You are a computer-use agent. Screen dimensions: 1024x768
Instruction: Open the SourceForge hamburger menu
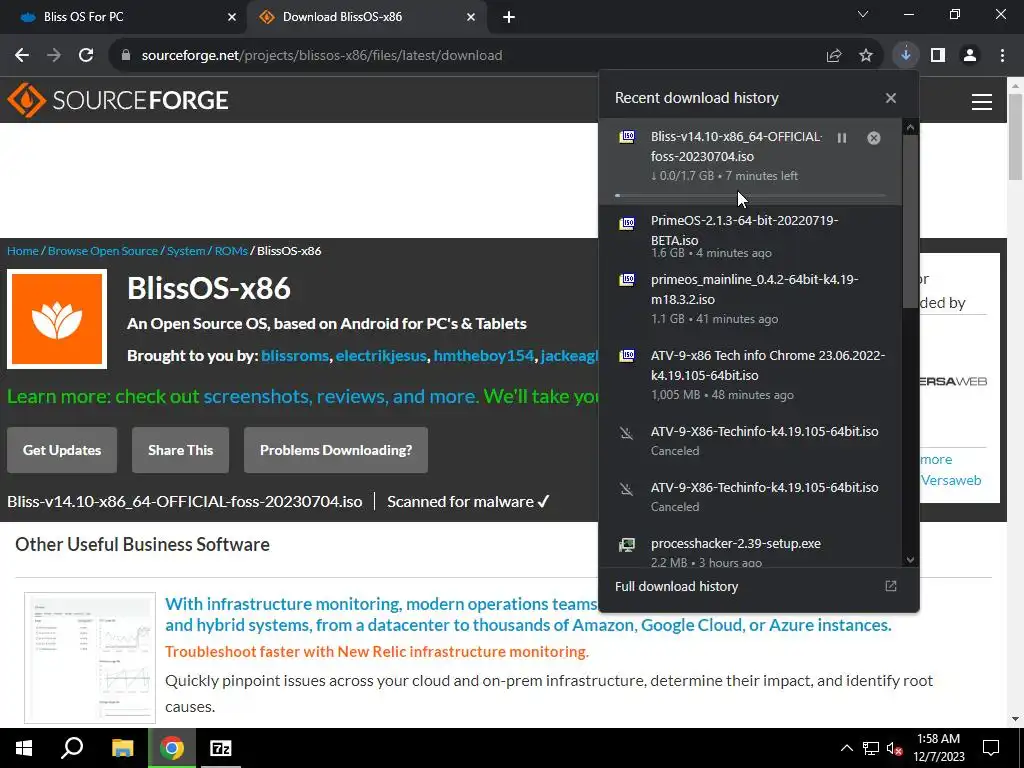tap(982, 101)
